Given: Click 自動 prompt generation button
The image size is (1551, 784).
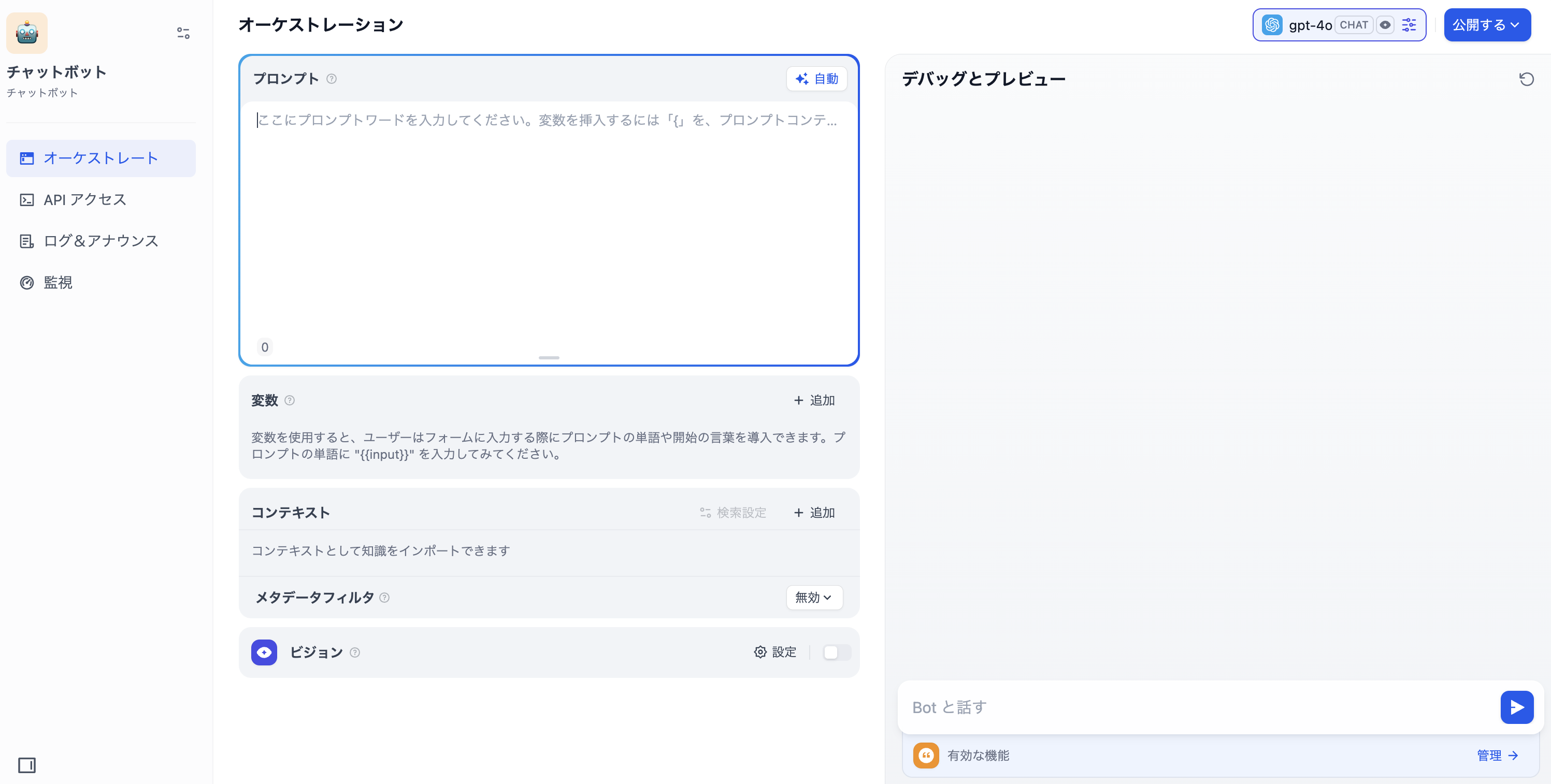Looking at the screenshot, I should pos(816,79).
